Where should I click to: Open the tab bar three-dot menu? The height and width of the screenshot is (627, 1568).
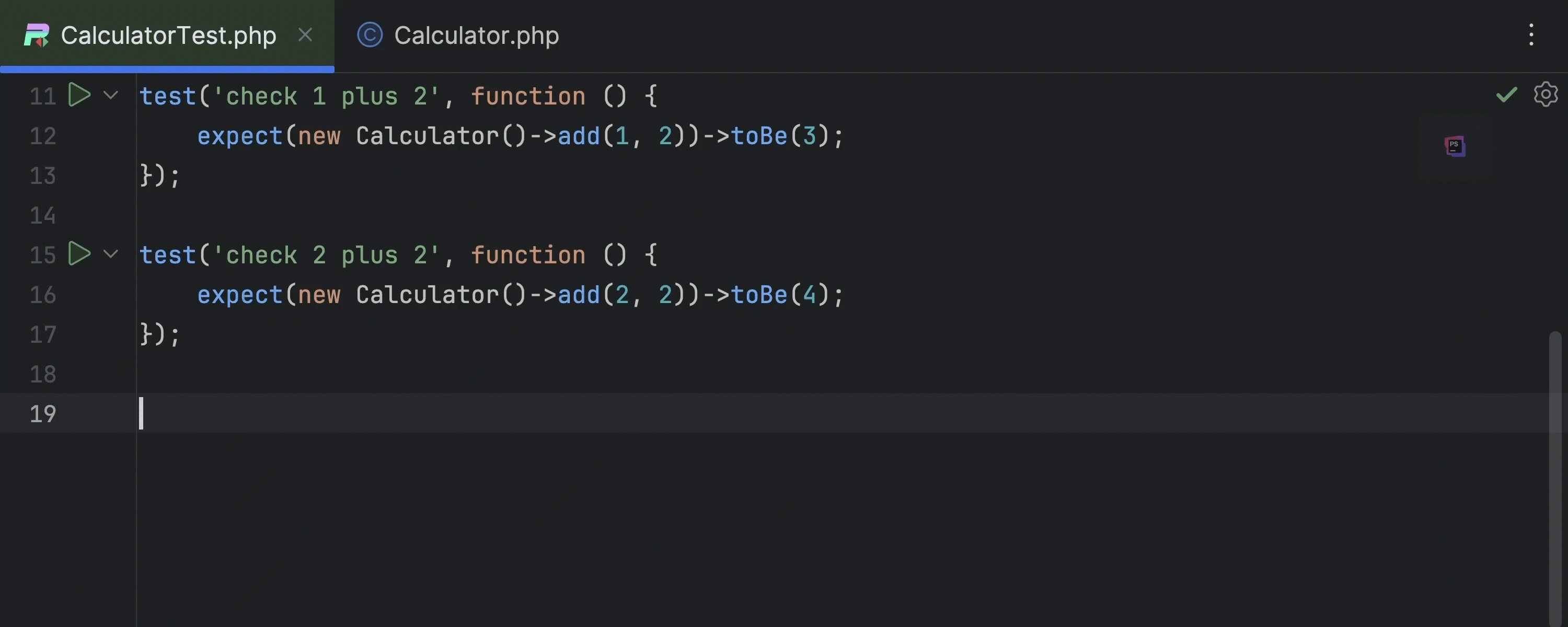click(x=1531, y=34)
